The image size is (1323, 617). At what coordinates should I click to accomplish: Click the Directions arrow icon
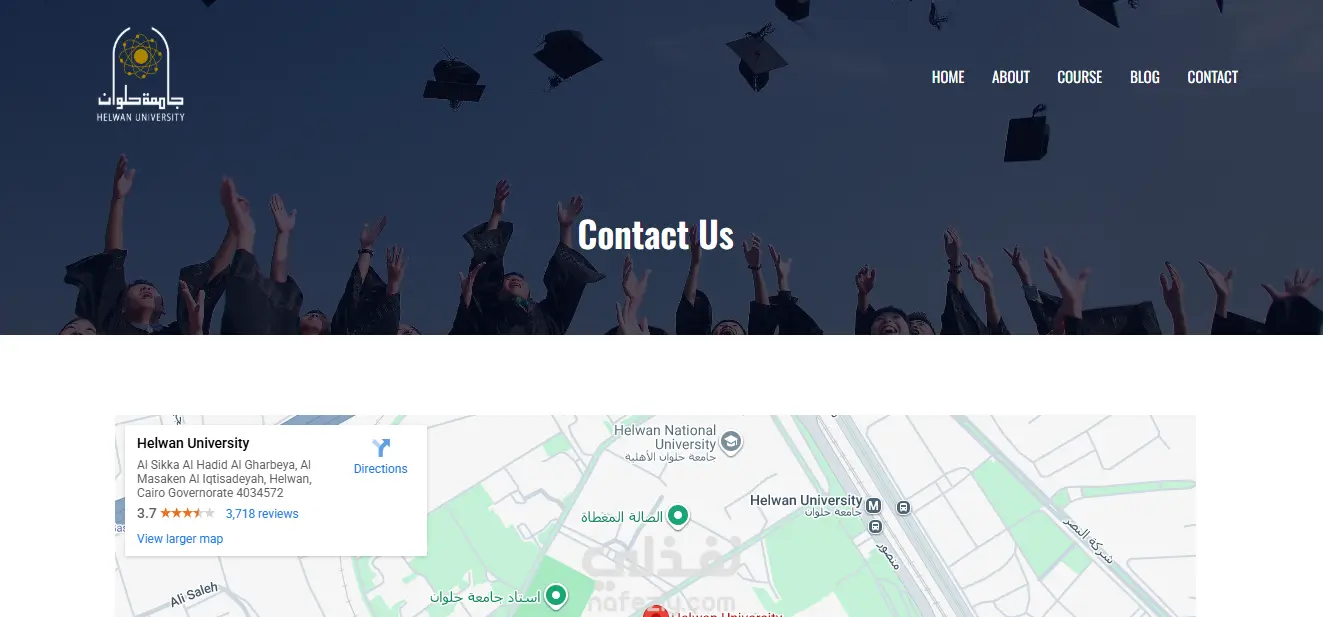(x=381, y=448)
